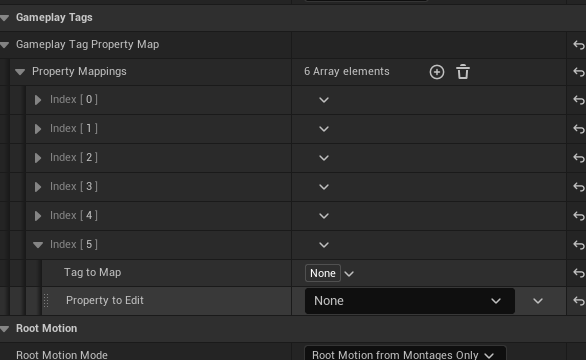The image size is (586, 360).
Task: Open the Tag to Map chevron dropdown
Action: pos(349,274)
